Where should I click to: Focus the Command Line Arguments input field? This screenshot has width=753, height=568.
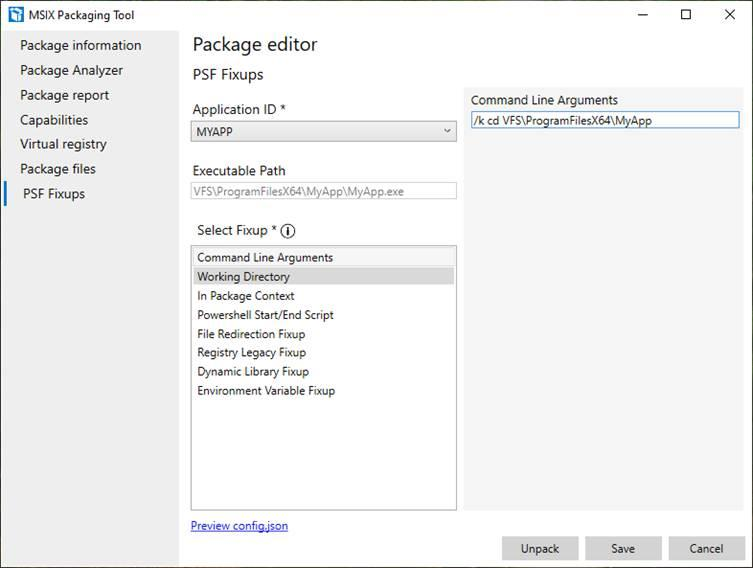tap(605, 120)
